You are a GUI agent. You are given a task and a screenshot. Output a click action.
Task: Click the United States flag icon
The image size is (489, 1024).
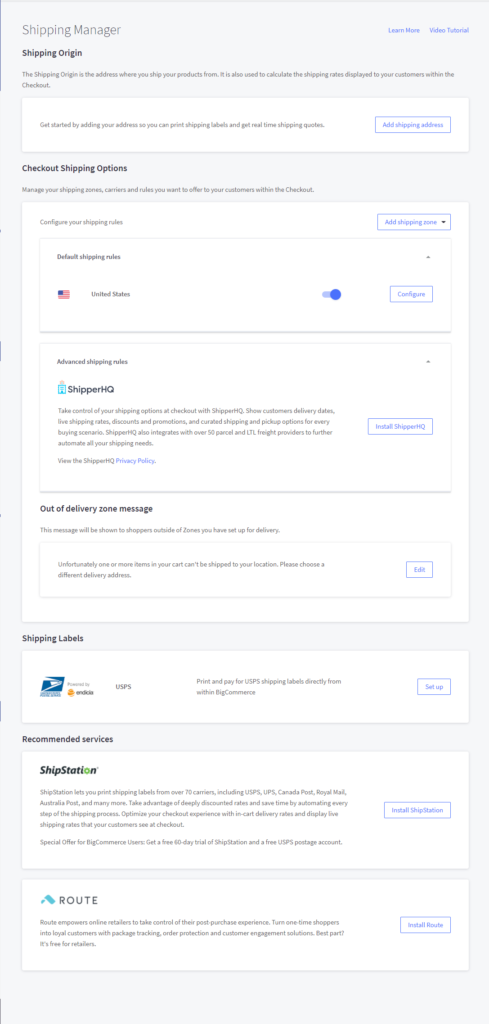pos(63,295)
